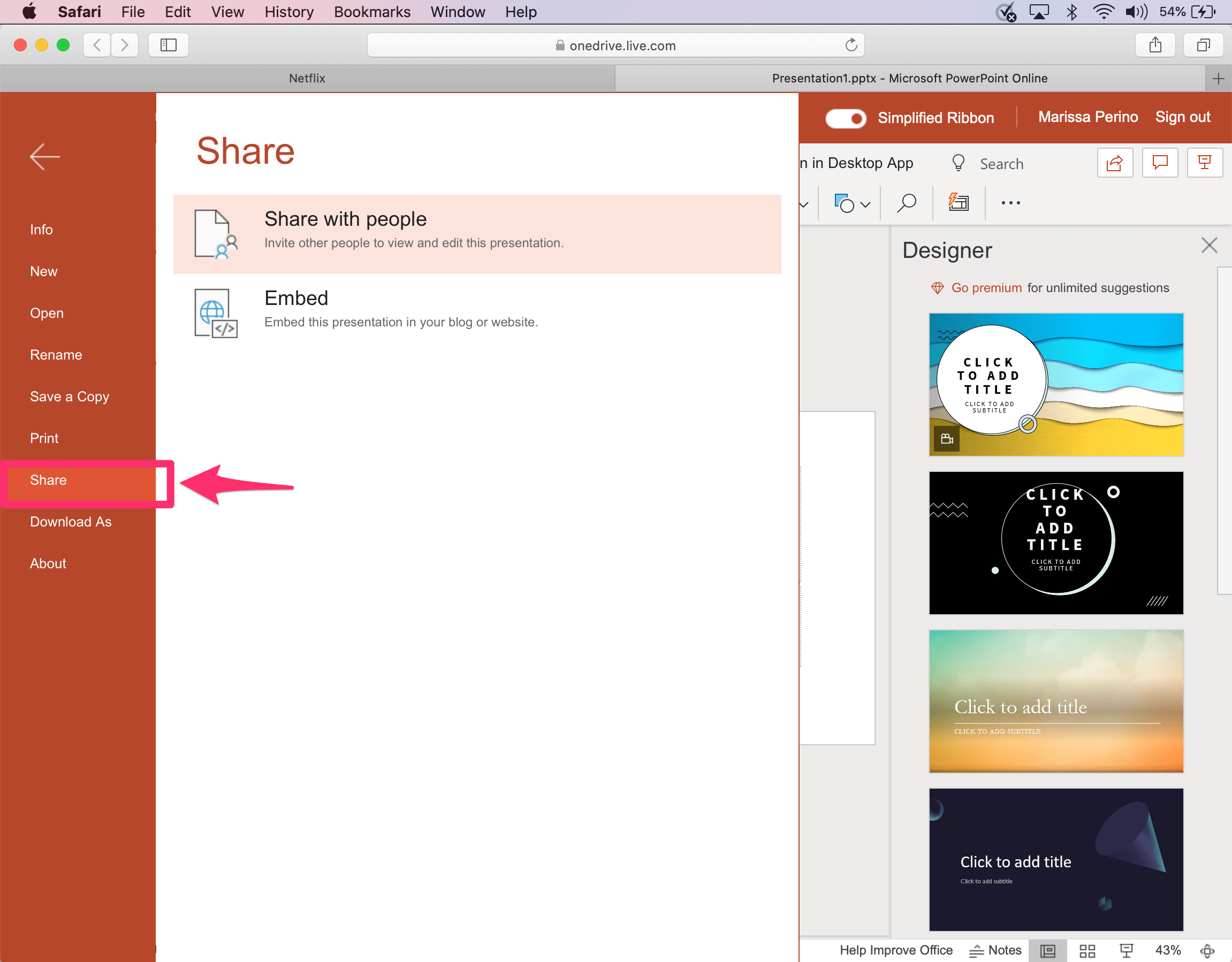The width and height of the screenshot is (1232, 962).
Task: Click the Share icon in ribbon header
Action: (1115, 163)
